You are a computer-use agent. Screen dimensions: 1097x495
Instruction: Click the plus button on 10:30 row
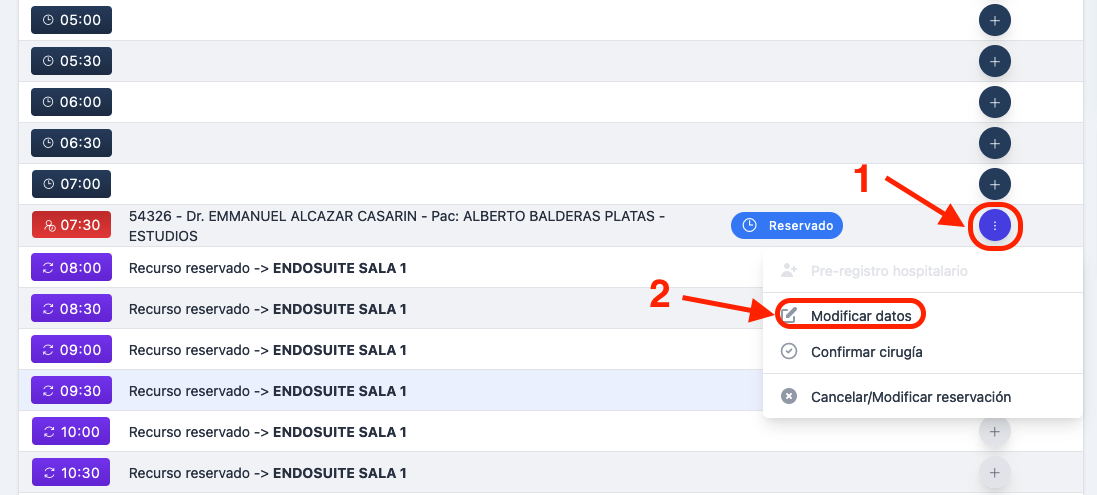point(994,472)
